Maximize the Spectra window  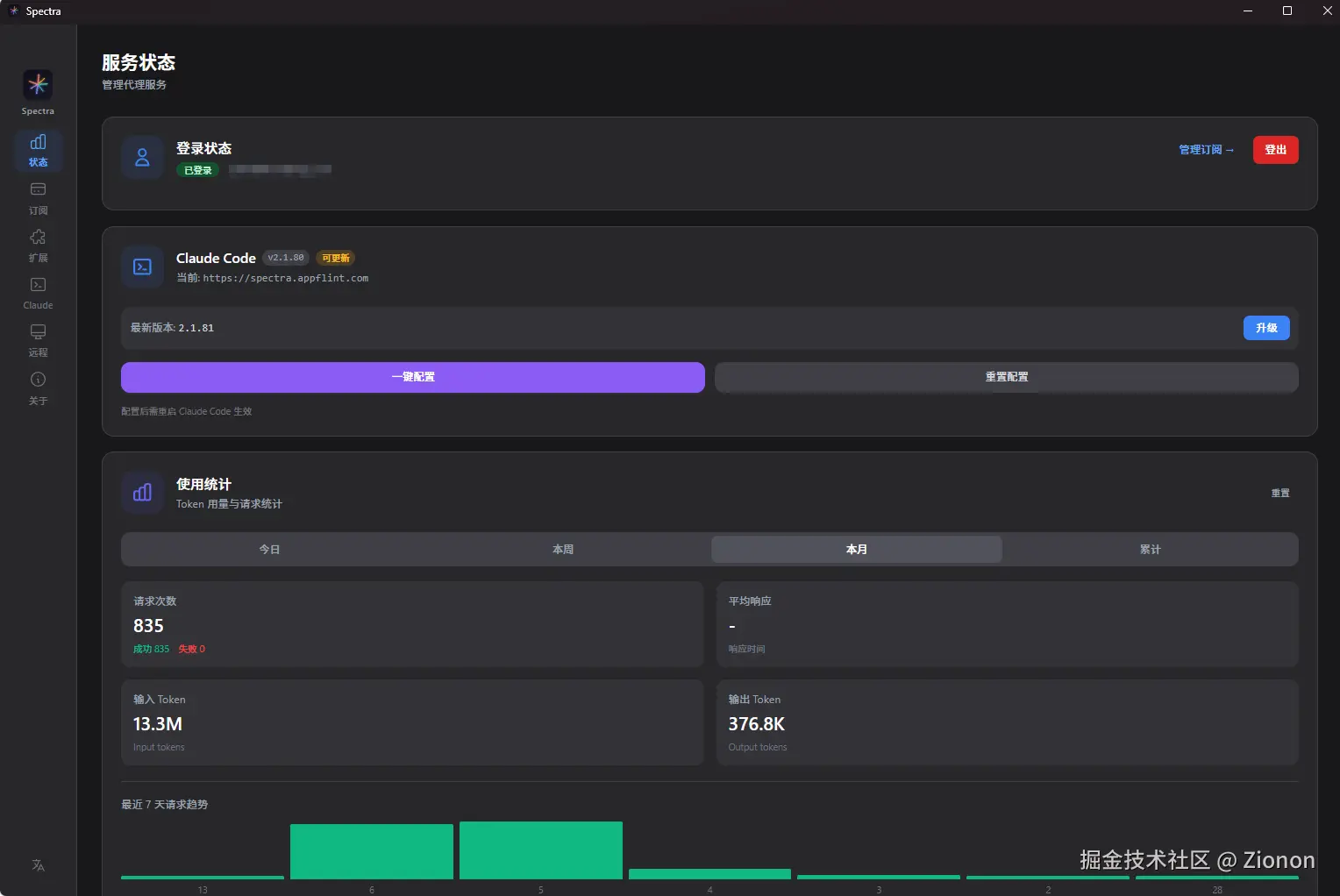tap(1287, 11)
